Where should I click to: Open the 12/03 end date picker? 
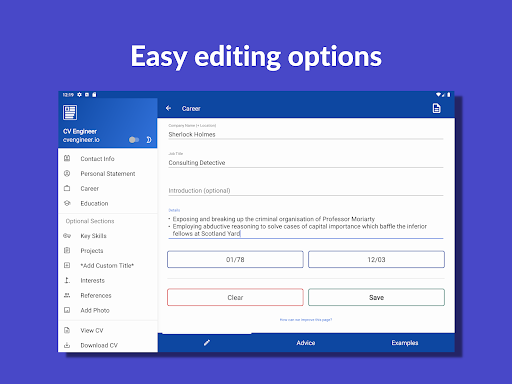[376, 259]
